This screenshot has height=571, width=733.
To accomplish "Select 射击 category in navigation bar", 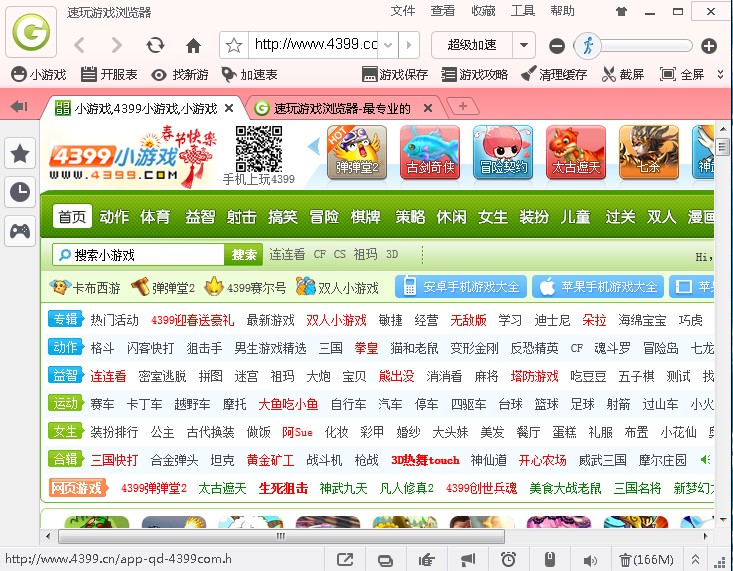I will 241,217.
